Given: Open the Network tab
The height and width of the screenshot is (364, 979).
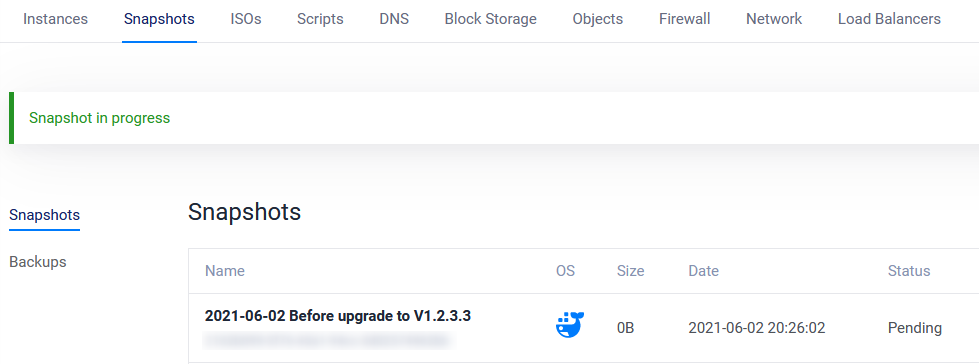Looking at the screenshot, I should tap(774, 19).
